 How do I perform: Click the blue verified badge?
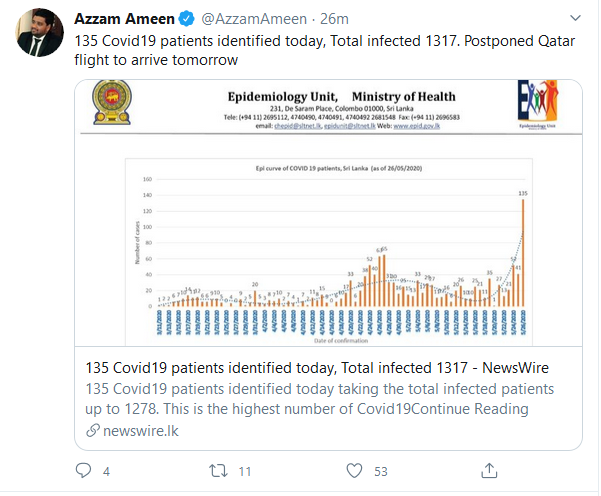[187, 19]
